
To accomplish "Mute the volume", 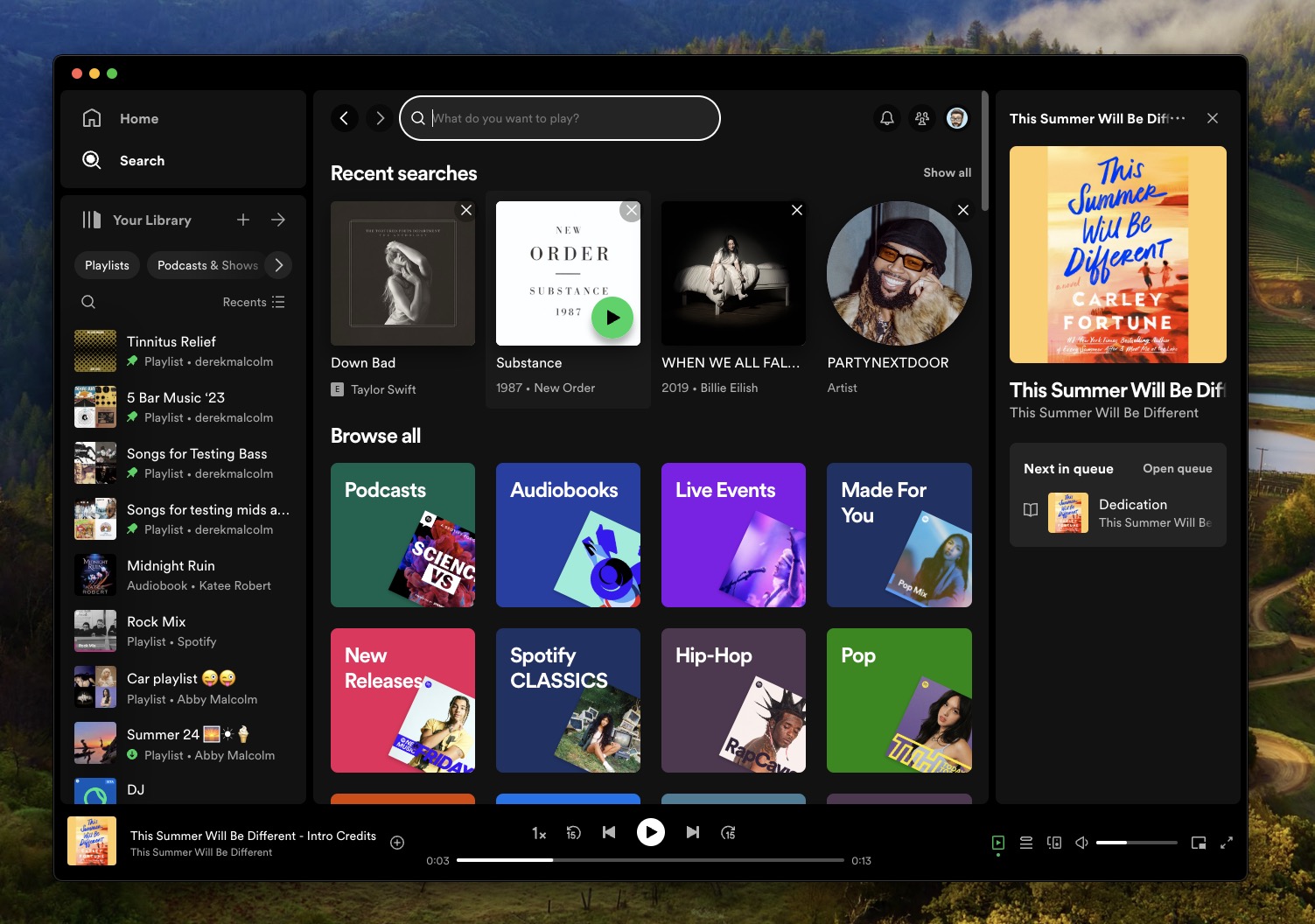I will 1082,843.
